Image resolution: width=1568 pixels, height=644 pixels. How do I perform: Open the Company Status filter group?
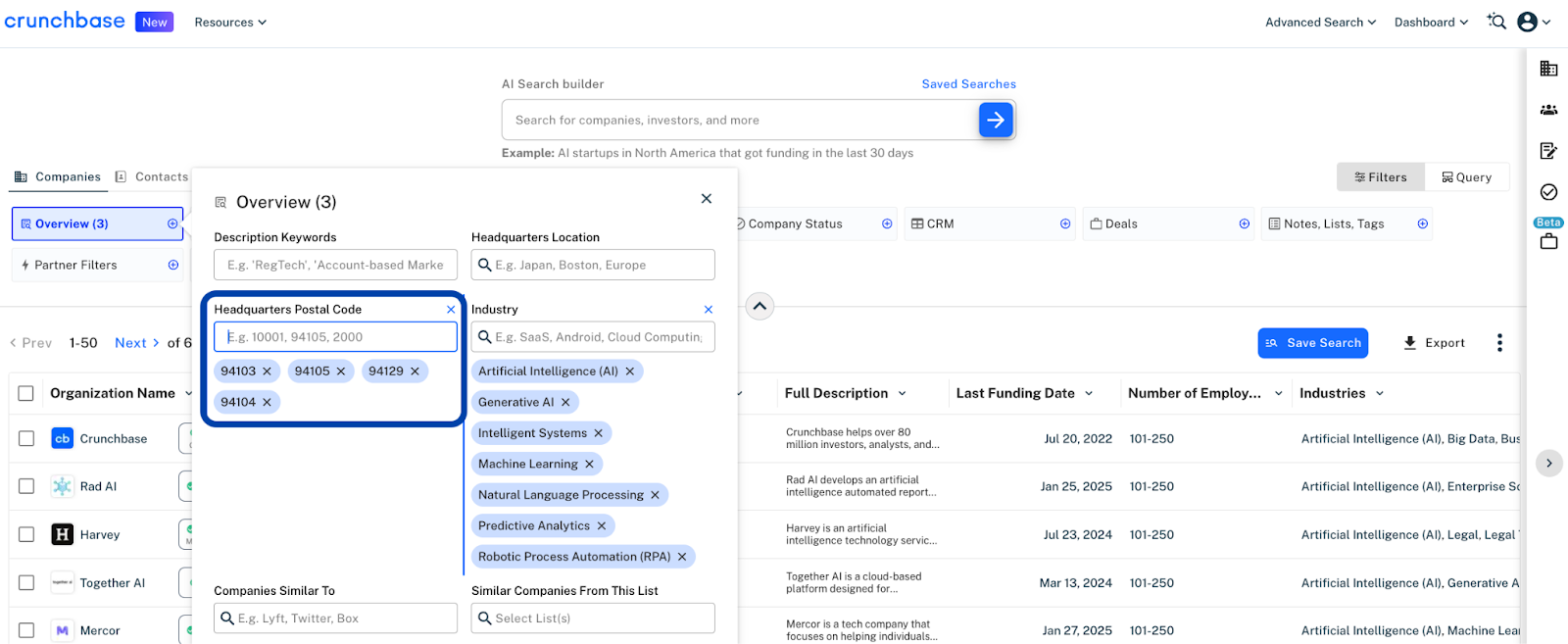pos(813,223)
